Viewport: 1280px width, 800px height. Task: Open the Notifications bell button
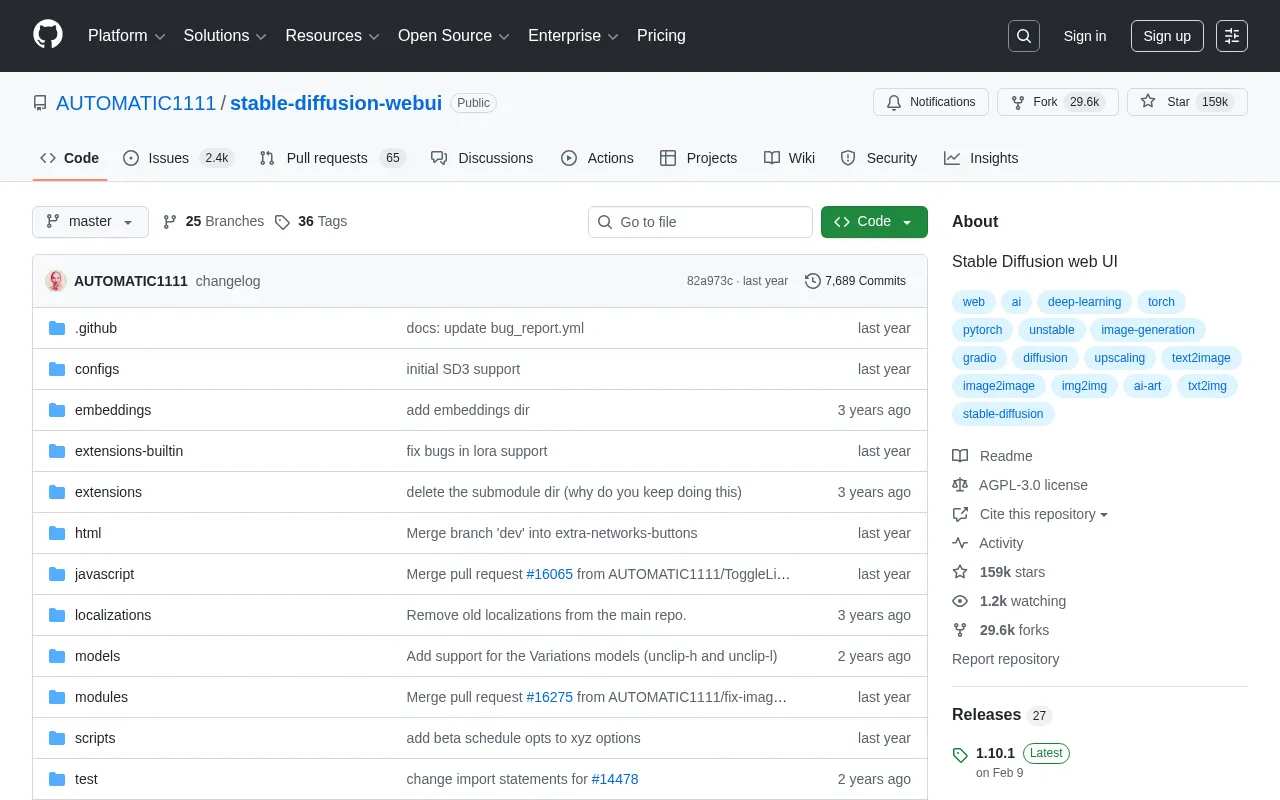(x=930, y=102)
